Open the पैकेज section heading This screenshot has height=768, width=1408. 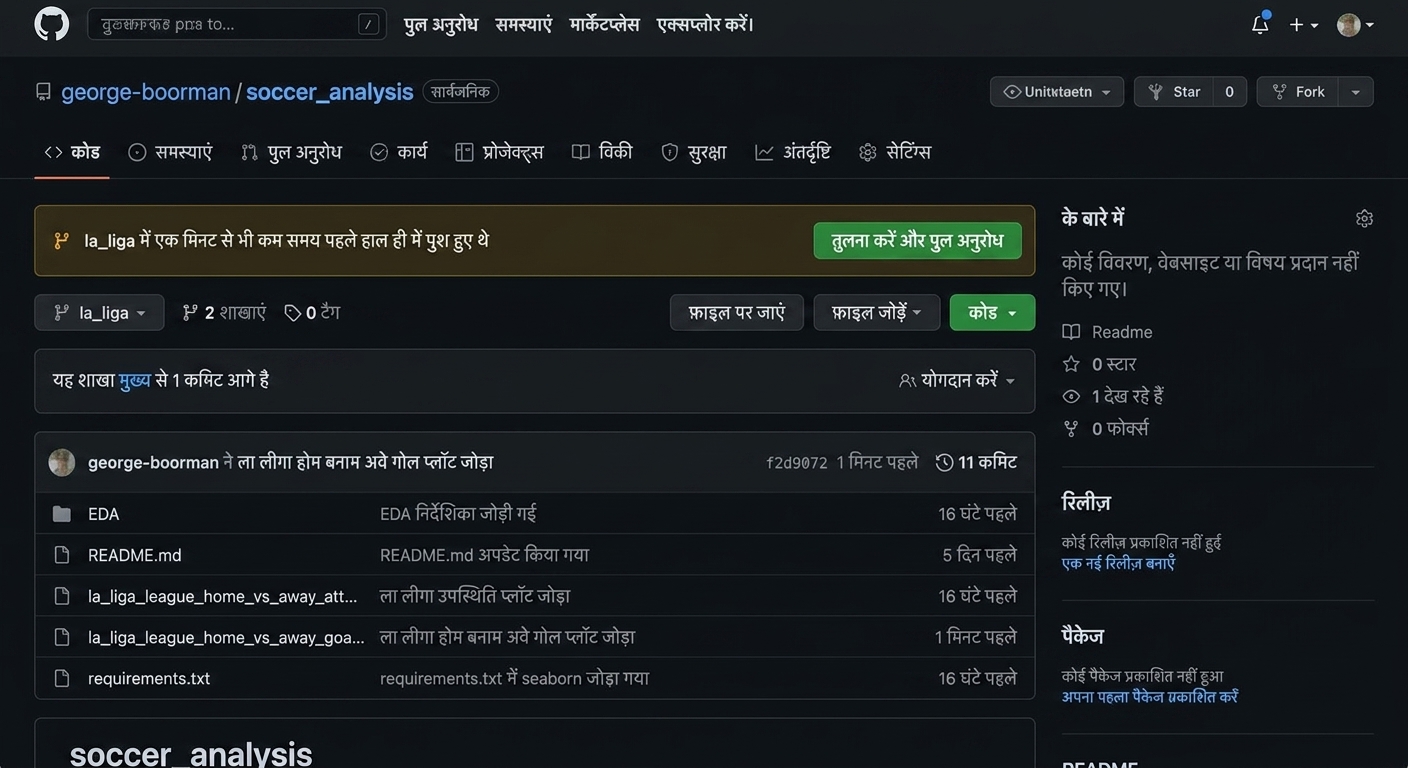point(1083,636)
